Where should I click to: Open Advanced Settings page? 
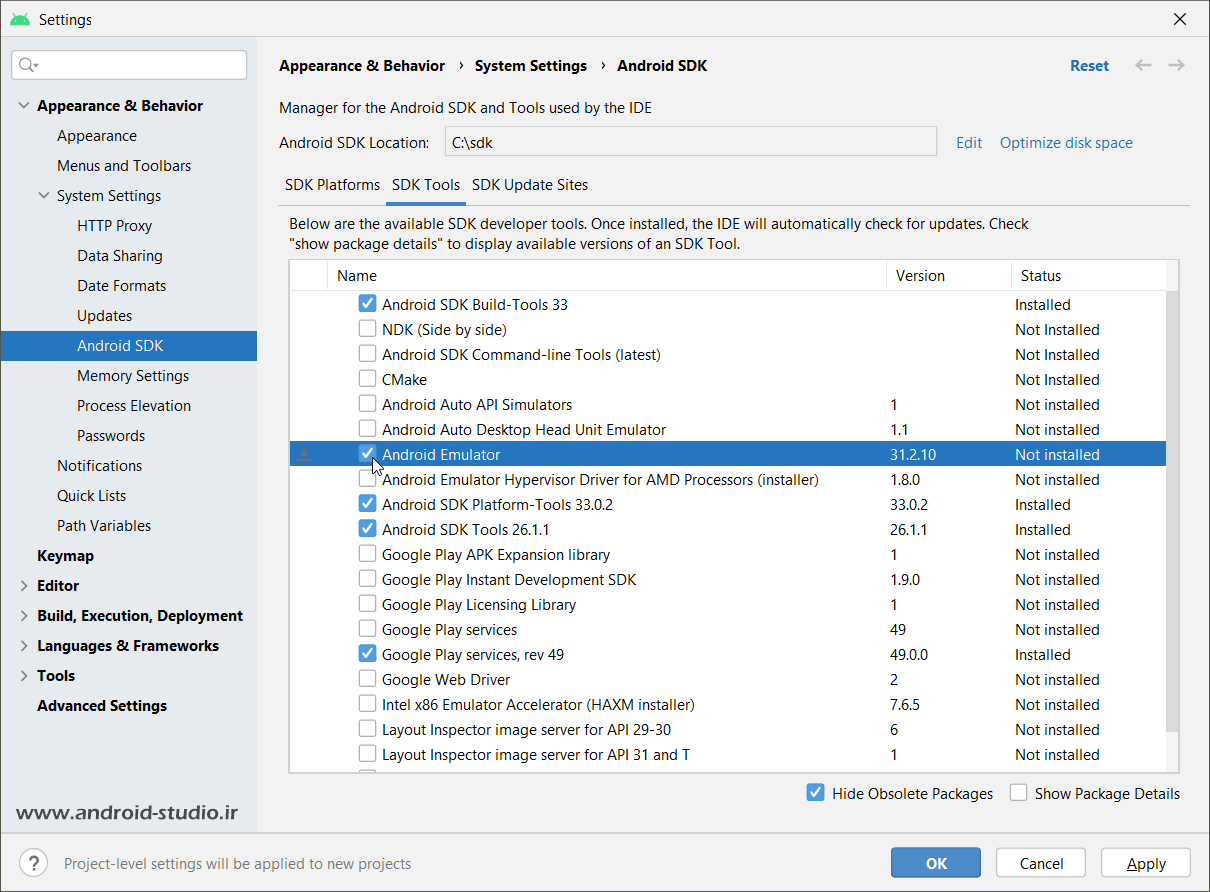pos(102,706)
